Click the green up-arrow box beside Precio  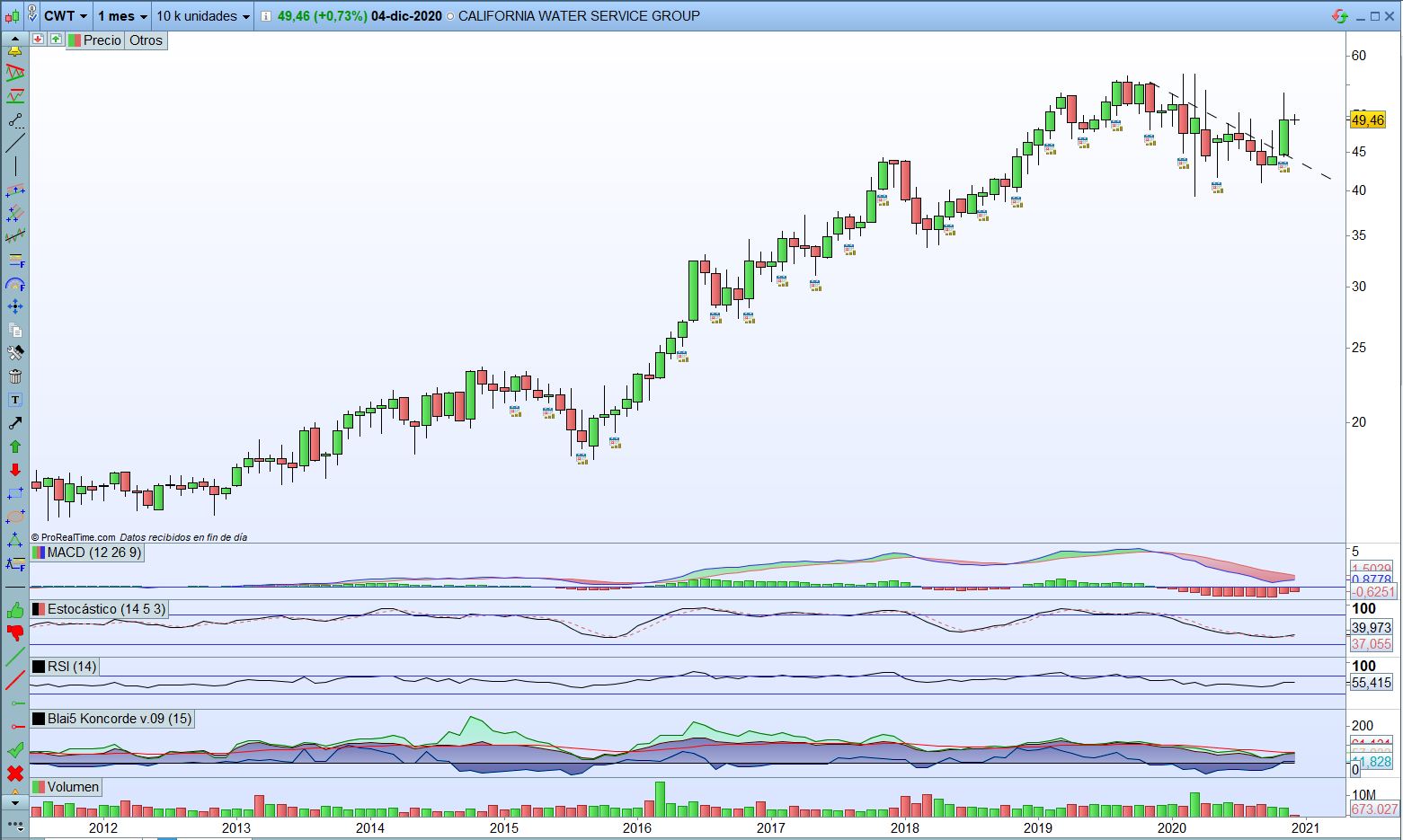pos(56,40)
